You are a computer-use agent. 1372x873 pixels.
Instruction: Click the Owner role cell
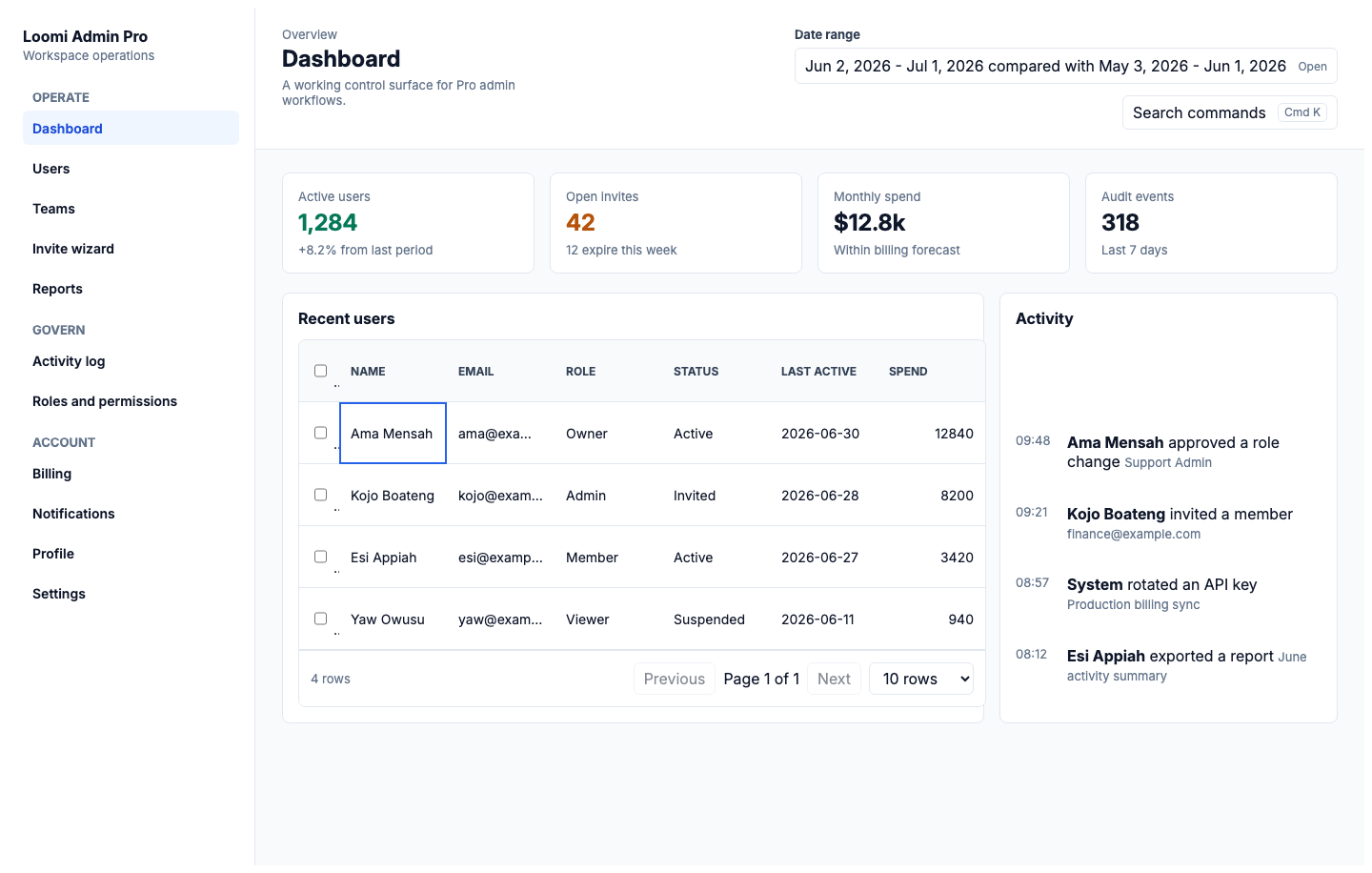pyautogui.click(x=608, y=434)
